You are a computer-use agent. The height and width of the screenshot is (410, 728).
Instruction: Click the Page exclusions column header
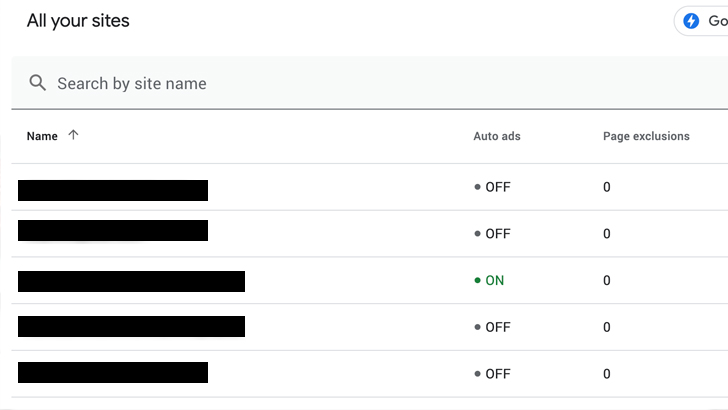646,136
